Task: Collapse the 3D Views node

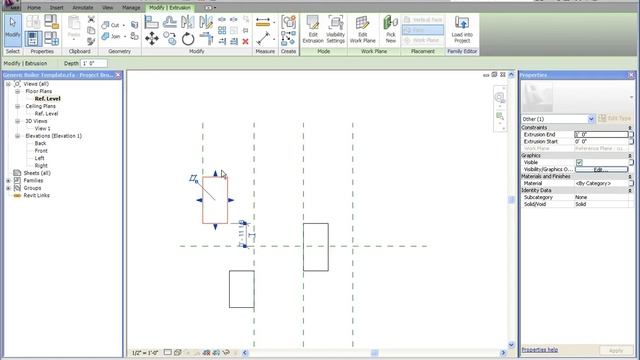Action: point(18,121)
